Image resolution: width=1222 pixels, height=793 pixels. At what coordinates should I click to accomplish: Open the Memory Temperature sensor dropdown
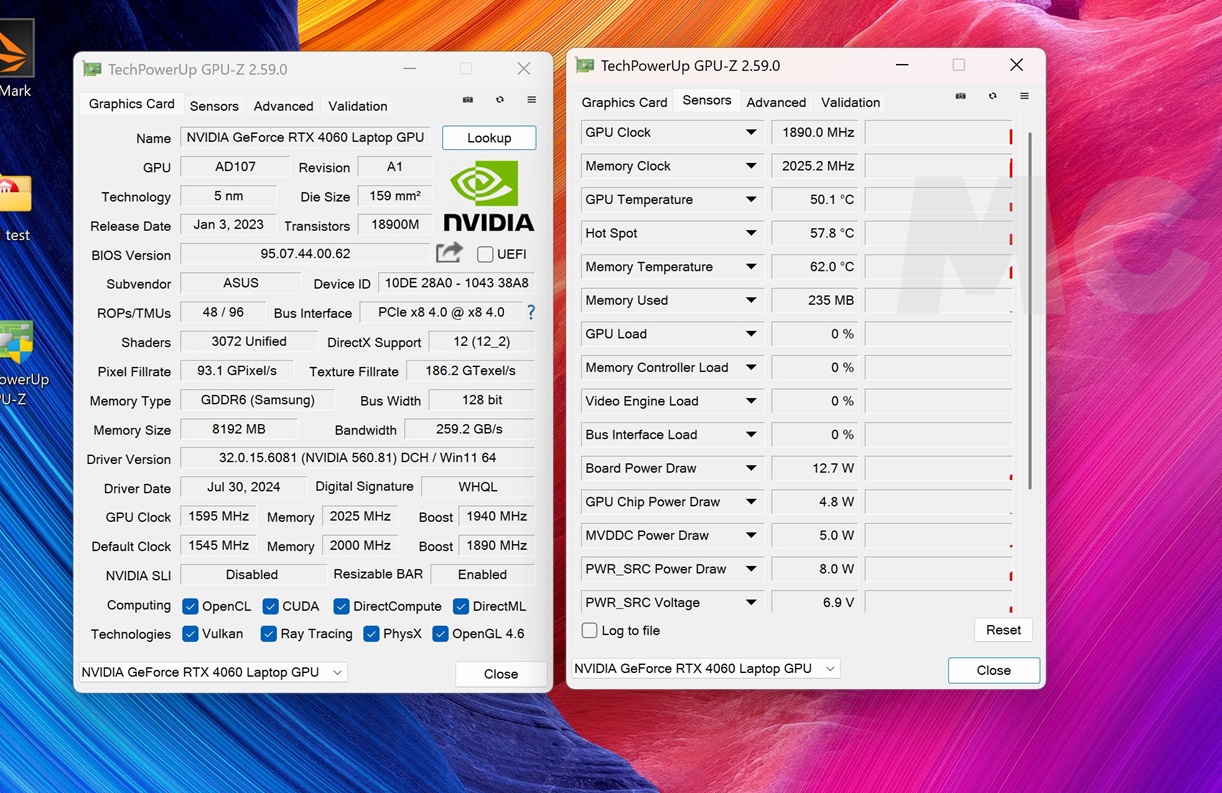coord(751,267)
